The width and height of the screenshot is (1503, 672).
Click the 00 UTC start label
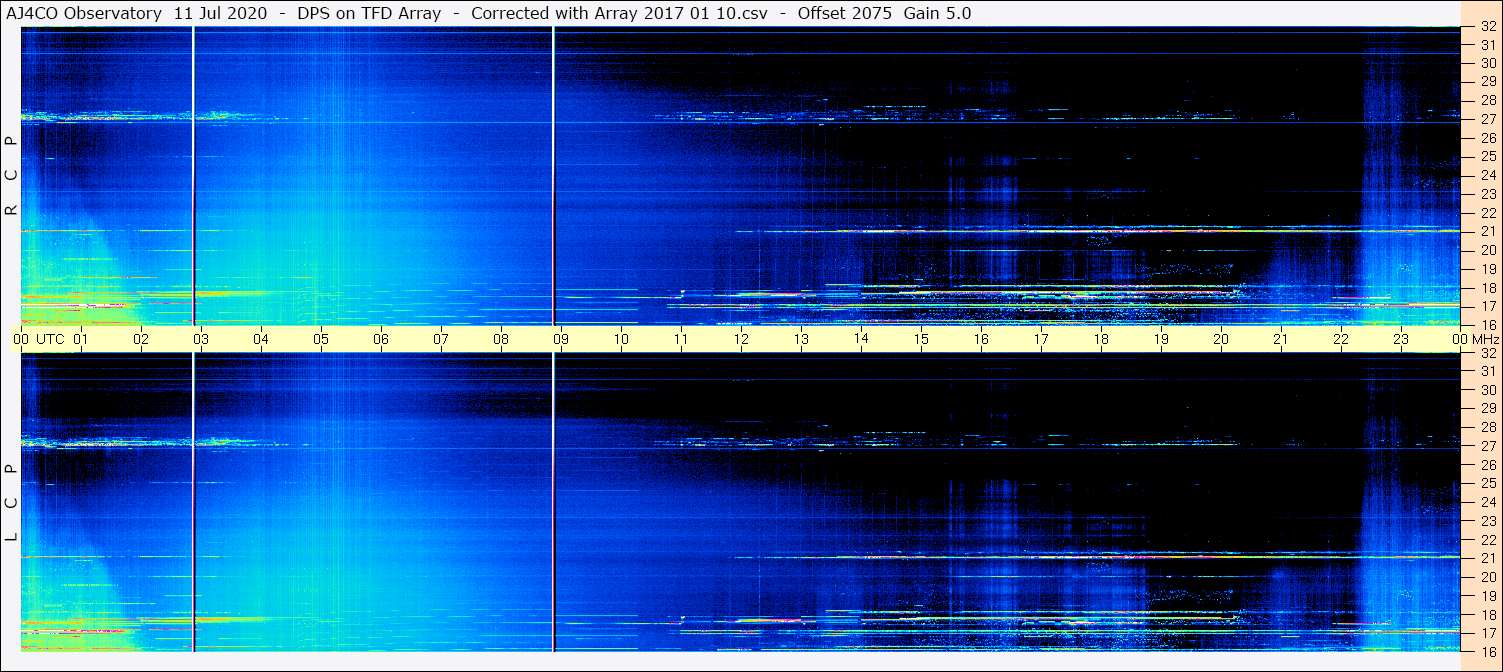(38, 339)
